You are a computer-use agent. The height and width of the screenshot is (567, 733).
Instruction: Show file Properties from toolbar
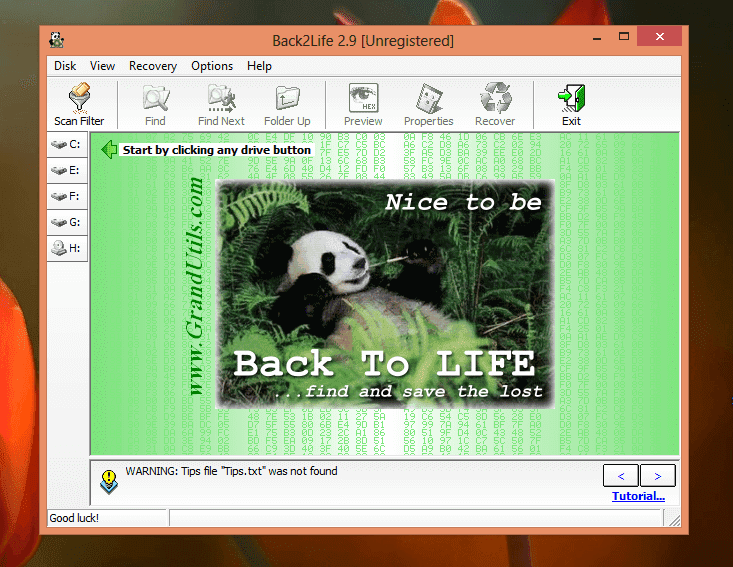pos(429,105)
